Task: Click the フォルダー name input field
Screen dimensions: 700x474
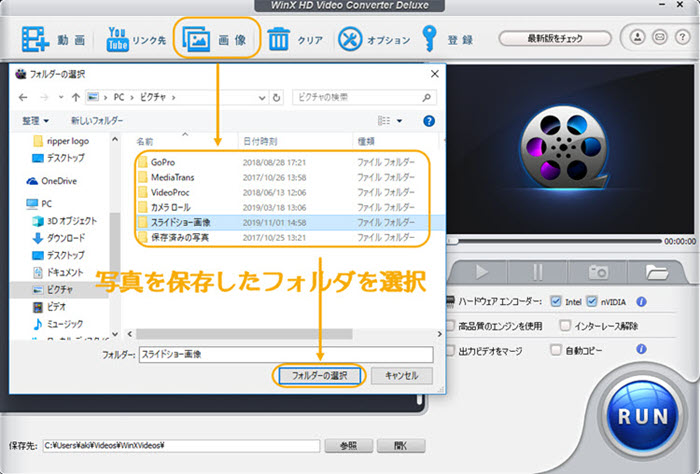Action: pyautogui.click(x=286, y=354)
